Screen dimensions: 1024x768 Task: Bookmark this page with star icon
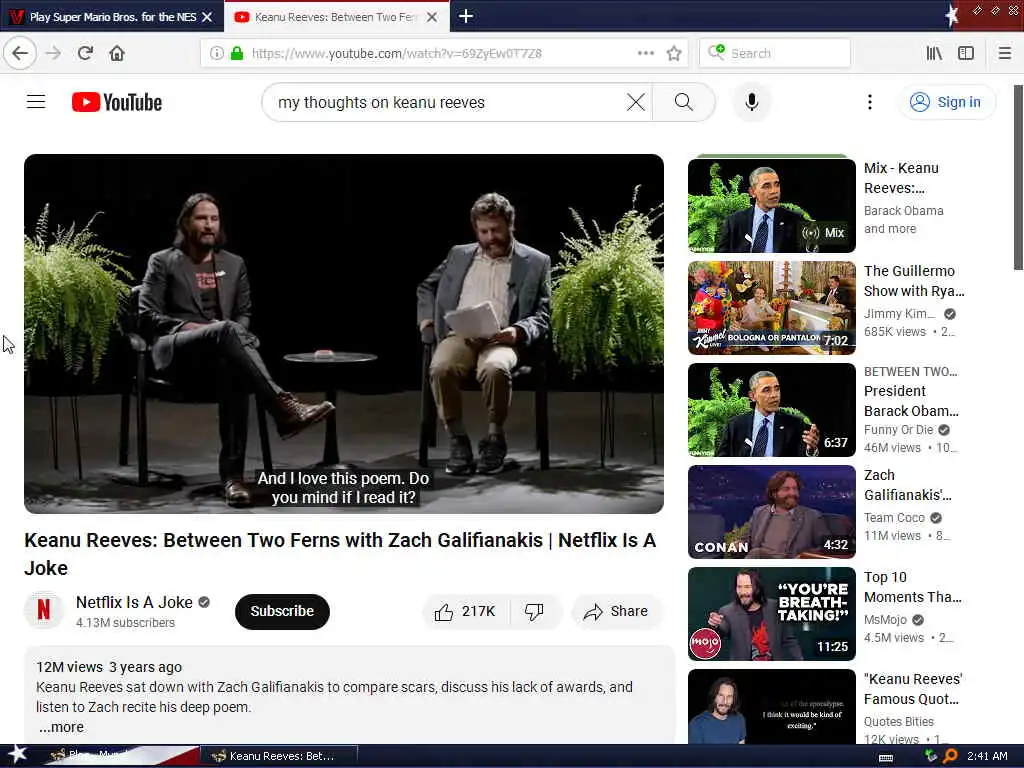point(674,53)
